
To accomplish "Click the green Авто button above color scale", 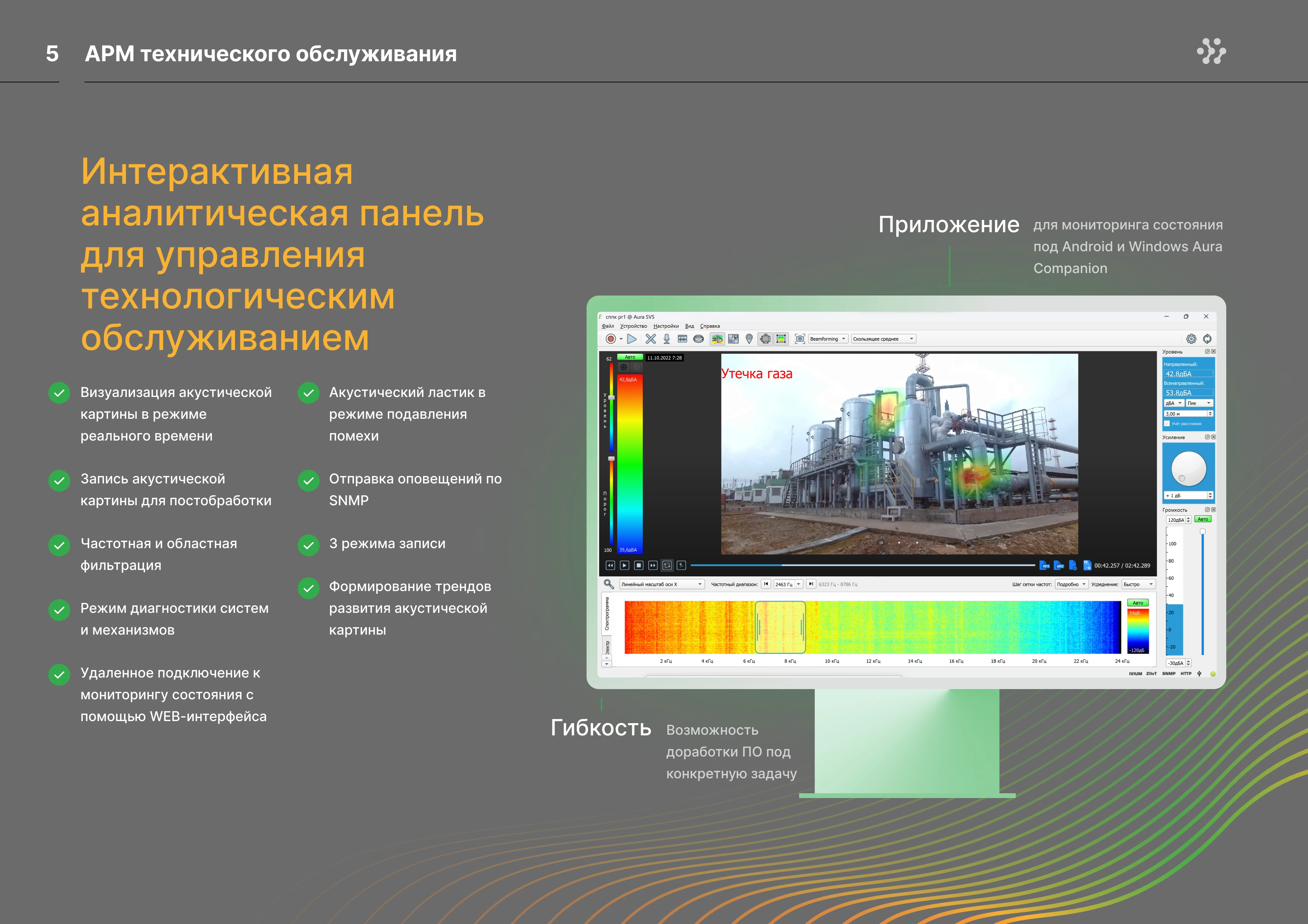I will coord(630,357).
